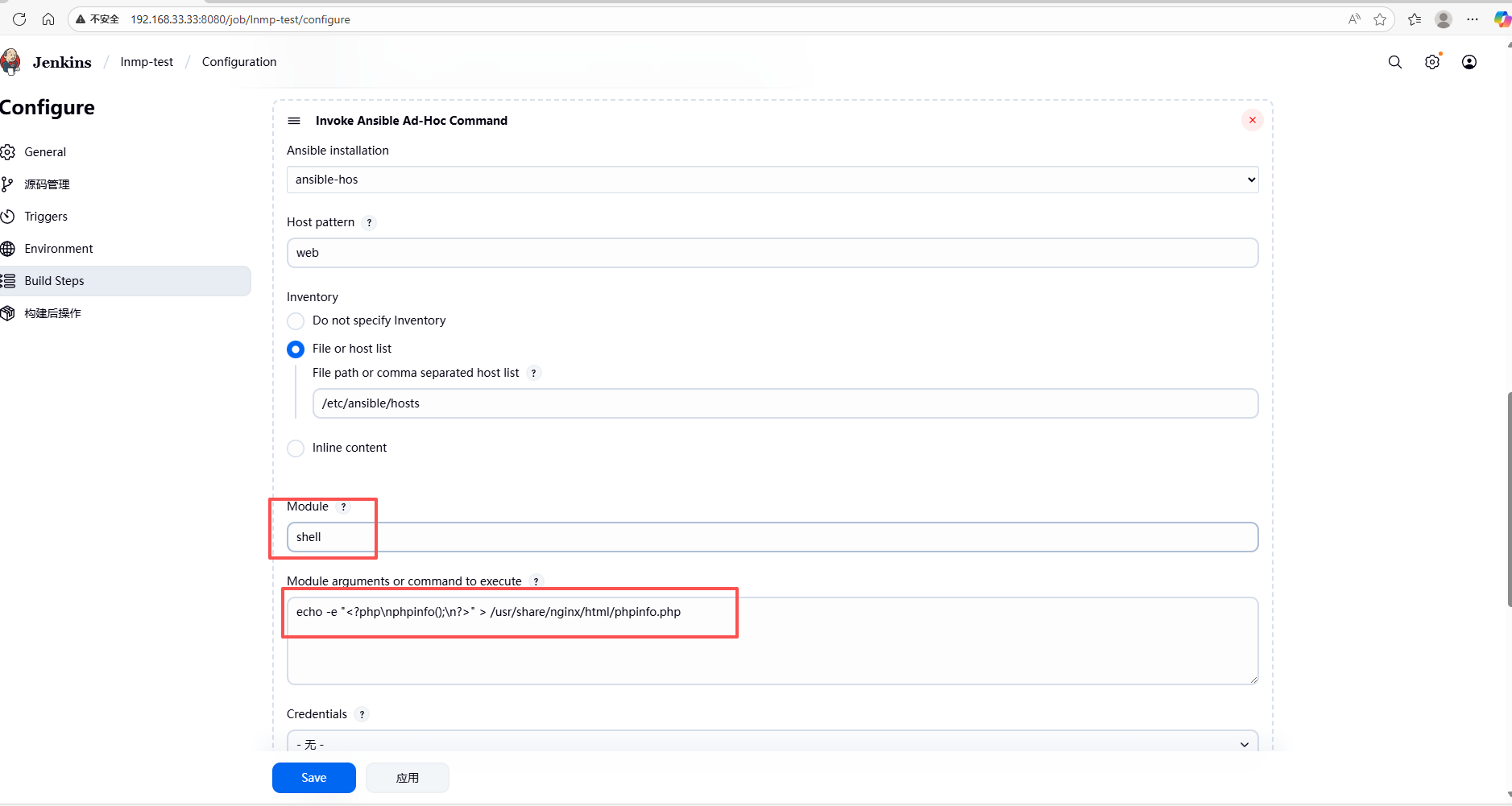This screenshot has width=1512, height=806.
Task: Expand Ansible installation dropdown
Action: click(773, 180)
